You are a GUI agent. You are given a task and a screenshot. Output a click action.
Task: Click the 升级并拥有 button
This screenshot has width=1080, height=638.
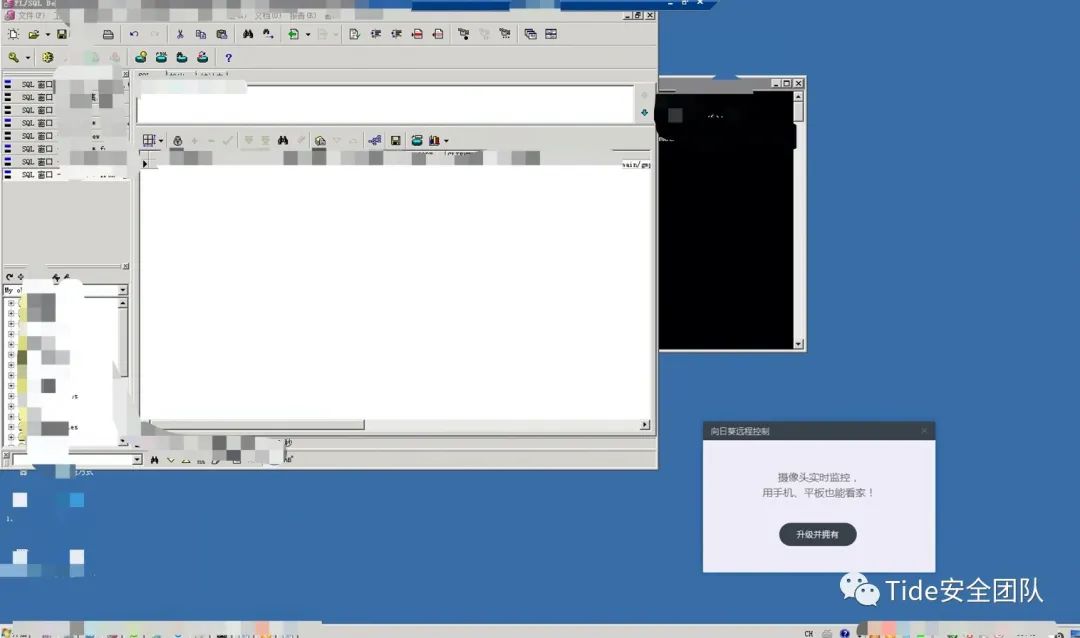[818, 534]
